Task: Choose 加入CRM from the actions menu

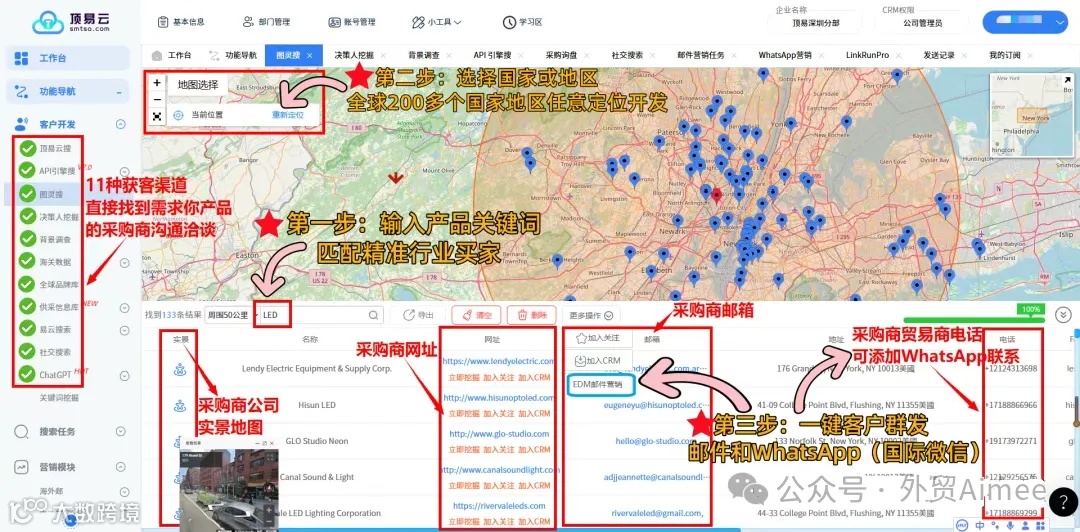Action: tap(598, 360)
